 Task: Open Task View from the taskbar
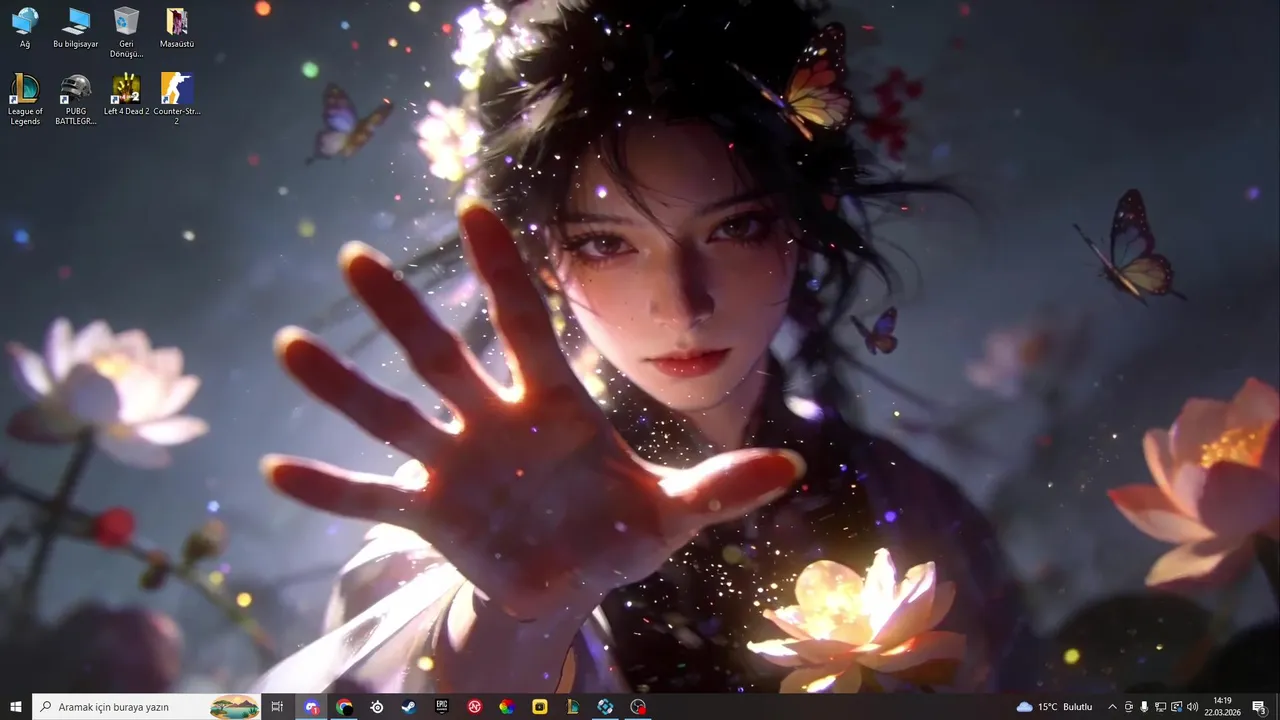click(x=277, y=707)
